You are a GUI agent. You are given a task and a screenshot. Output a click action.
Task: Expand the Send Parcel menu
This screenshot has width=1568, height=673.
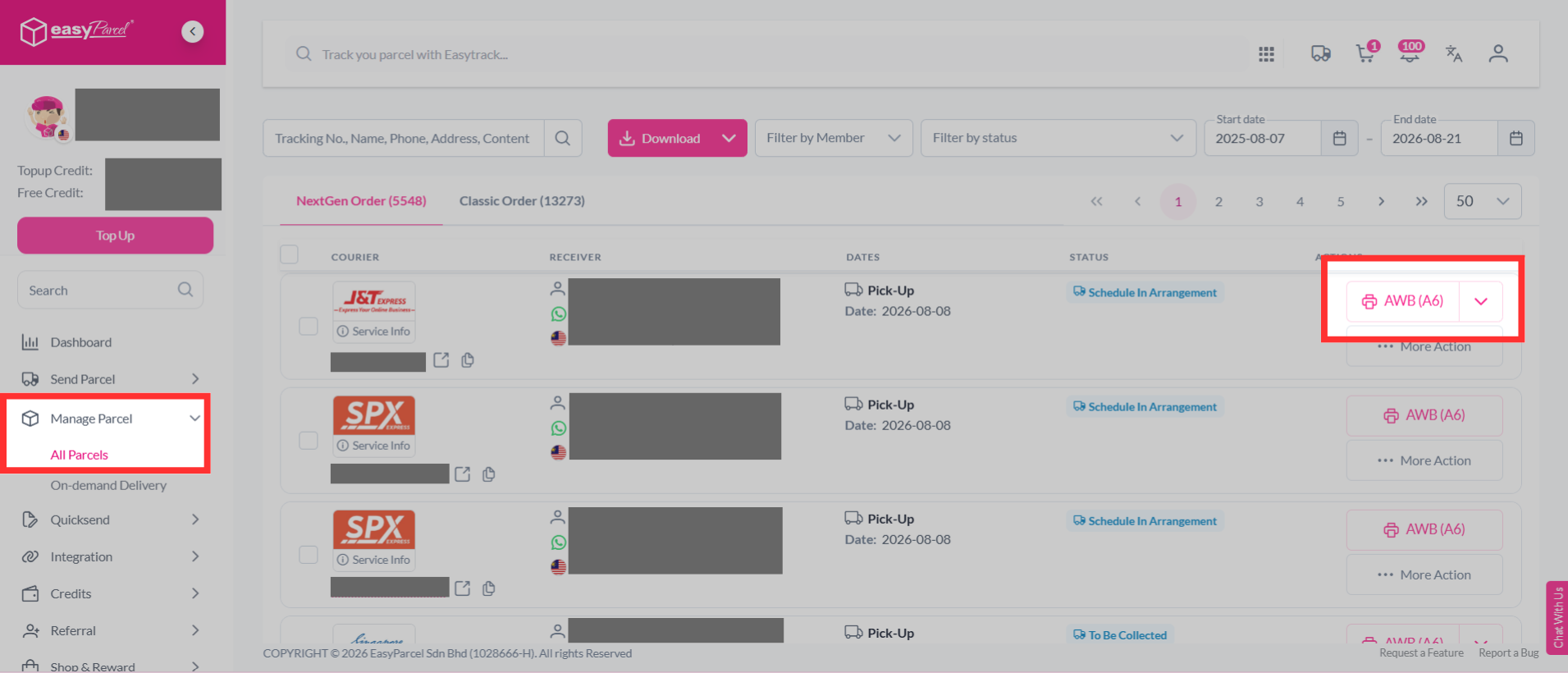[110, 379]
